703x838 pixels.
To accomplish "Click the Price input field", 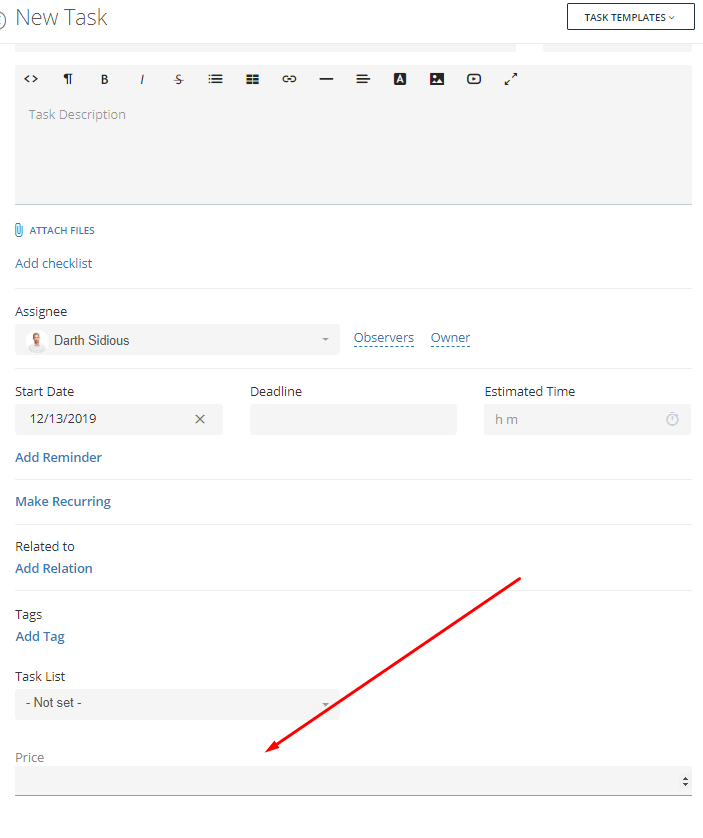I will tap(353, 781).
